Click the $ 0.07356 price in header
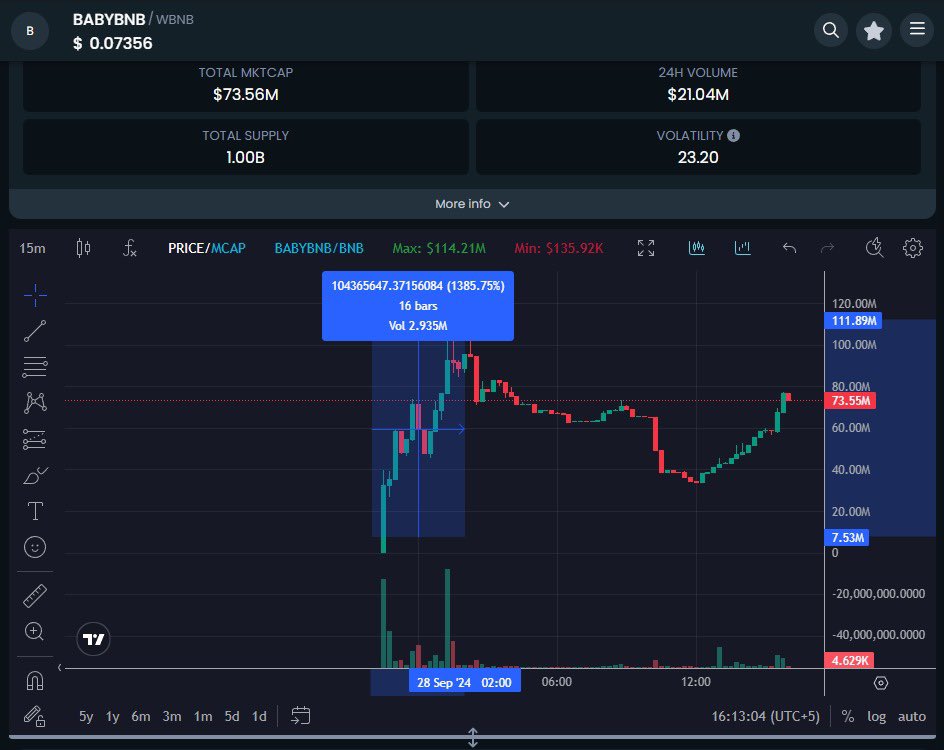Screen dimensions: 944x750 point(113,43)
